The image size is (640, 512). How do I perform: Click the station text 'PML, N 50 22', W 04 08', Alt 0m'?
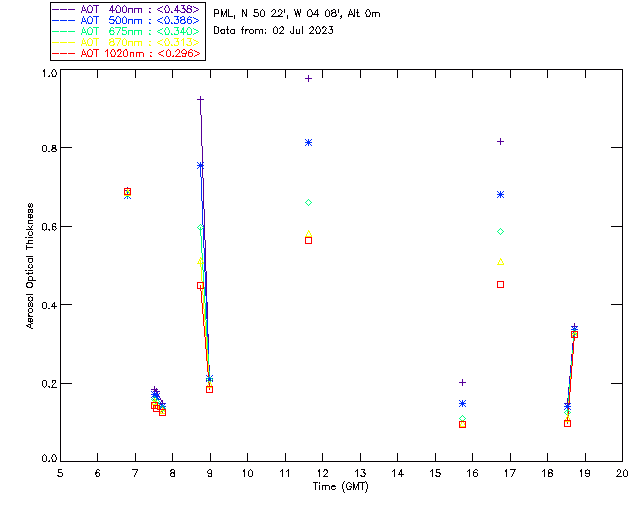point(297,14)
